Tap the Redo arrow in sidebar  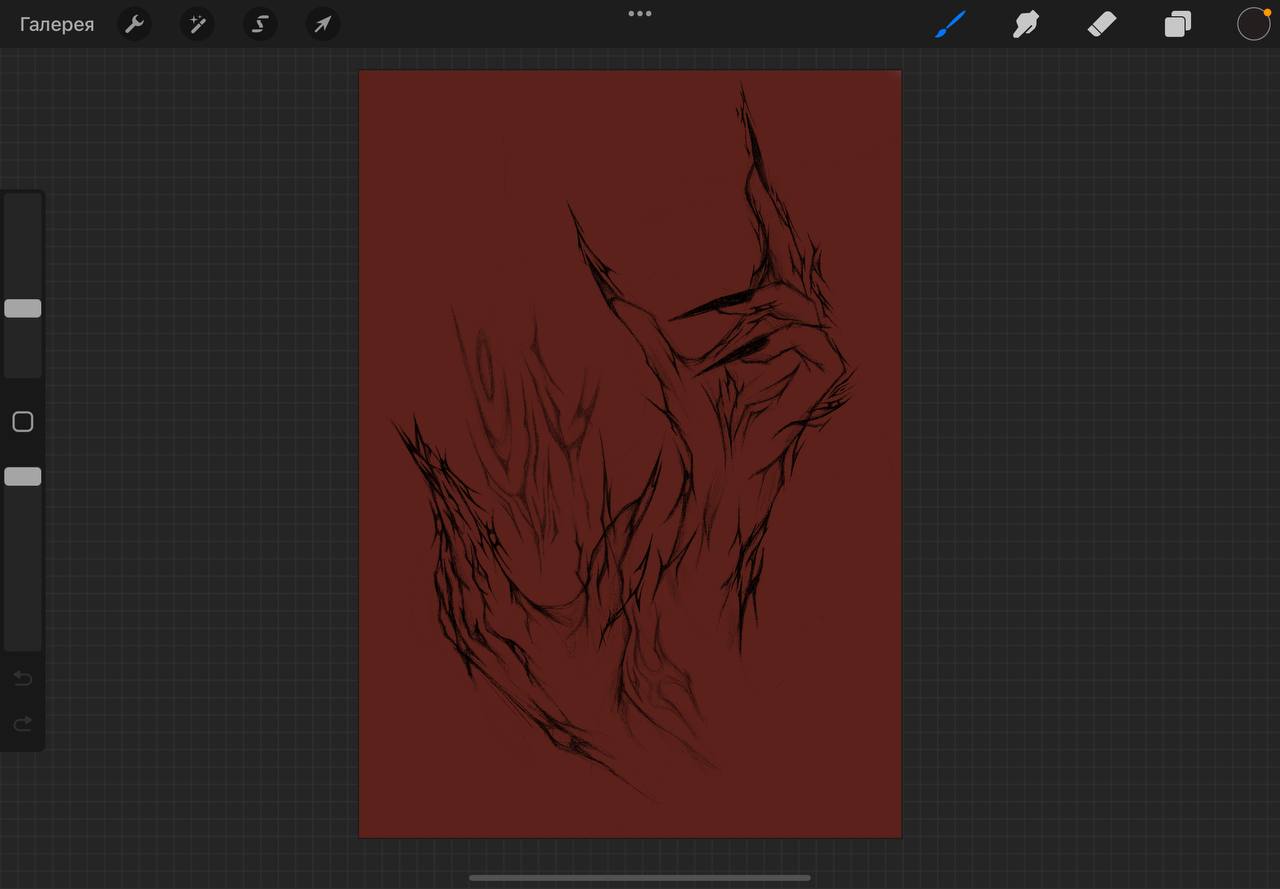click(x=22, y=723)
